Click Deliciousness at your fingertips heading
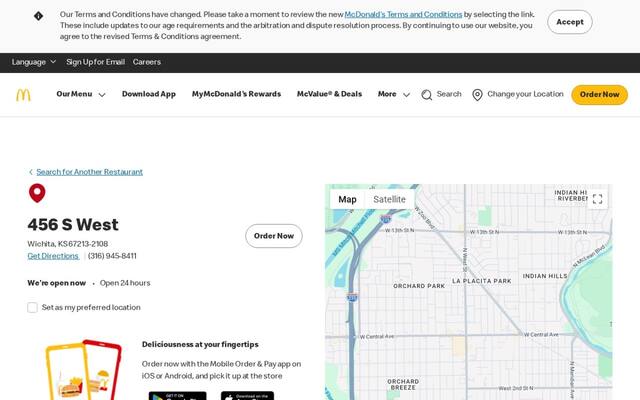Image resolution: width=640 pixels, height=400 pixels. (x=200, y=344)
